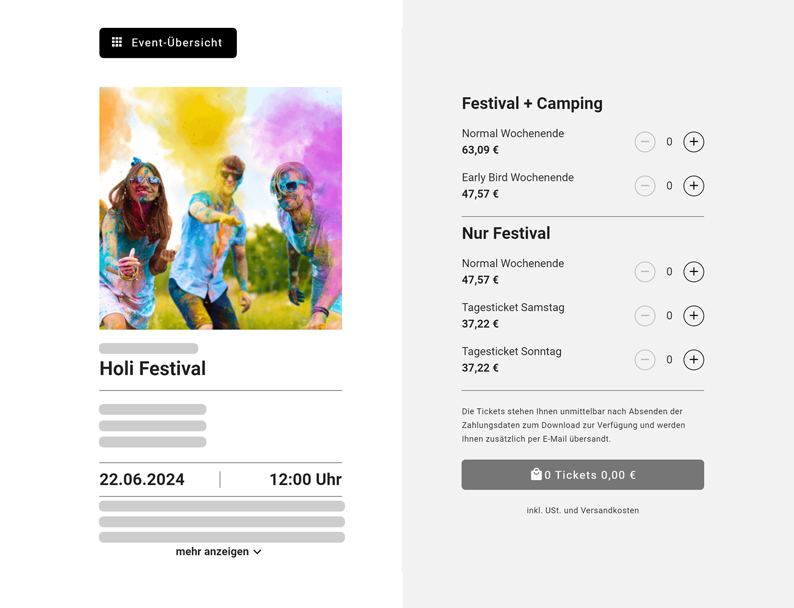Expand description with mehr anzeigen

(x=212, y=552)
